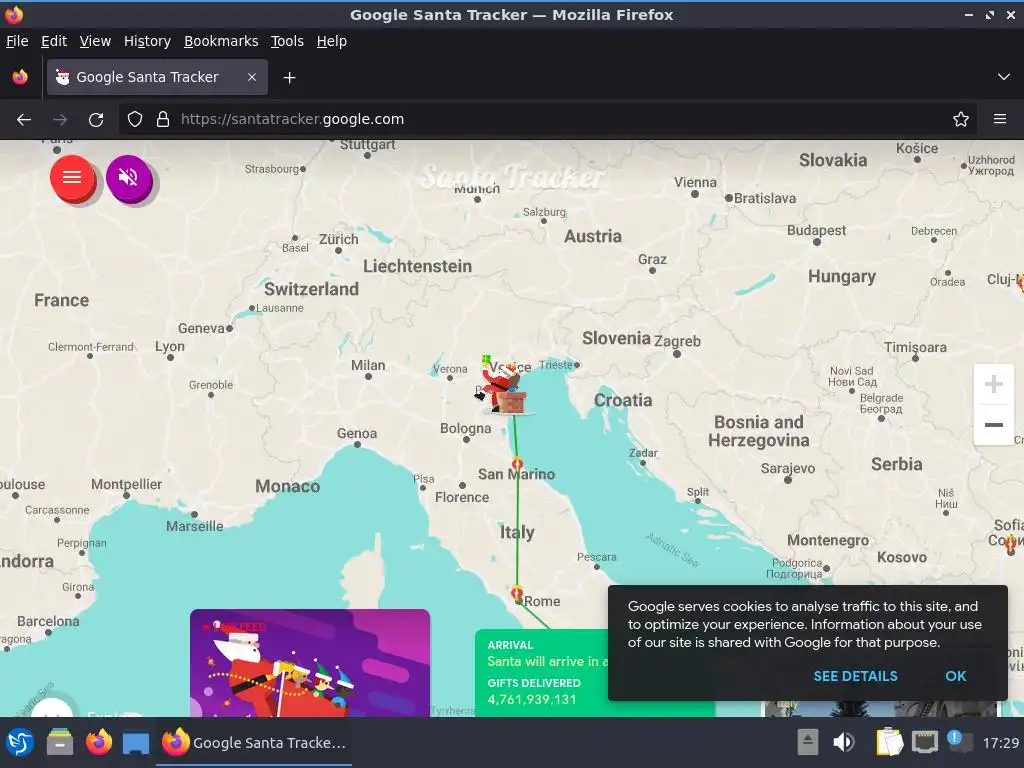Viewport: 1024px width, 768px height.
Task: Open the Tools menu
Action: pyautogui.click(x=287, y=41)
